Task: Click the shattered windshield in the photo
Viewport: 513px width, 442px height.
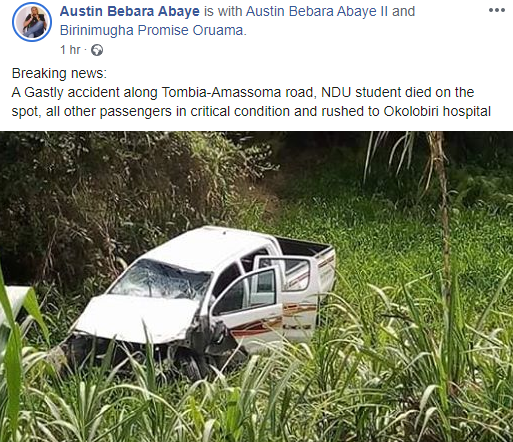Action: [161, 280]
